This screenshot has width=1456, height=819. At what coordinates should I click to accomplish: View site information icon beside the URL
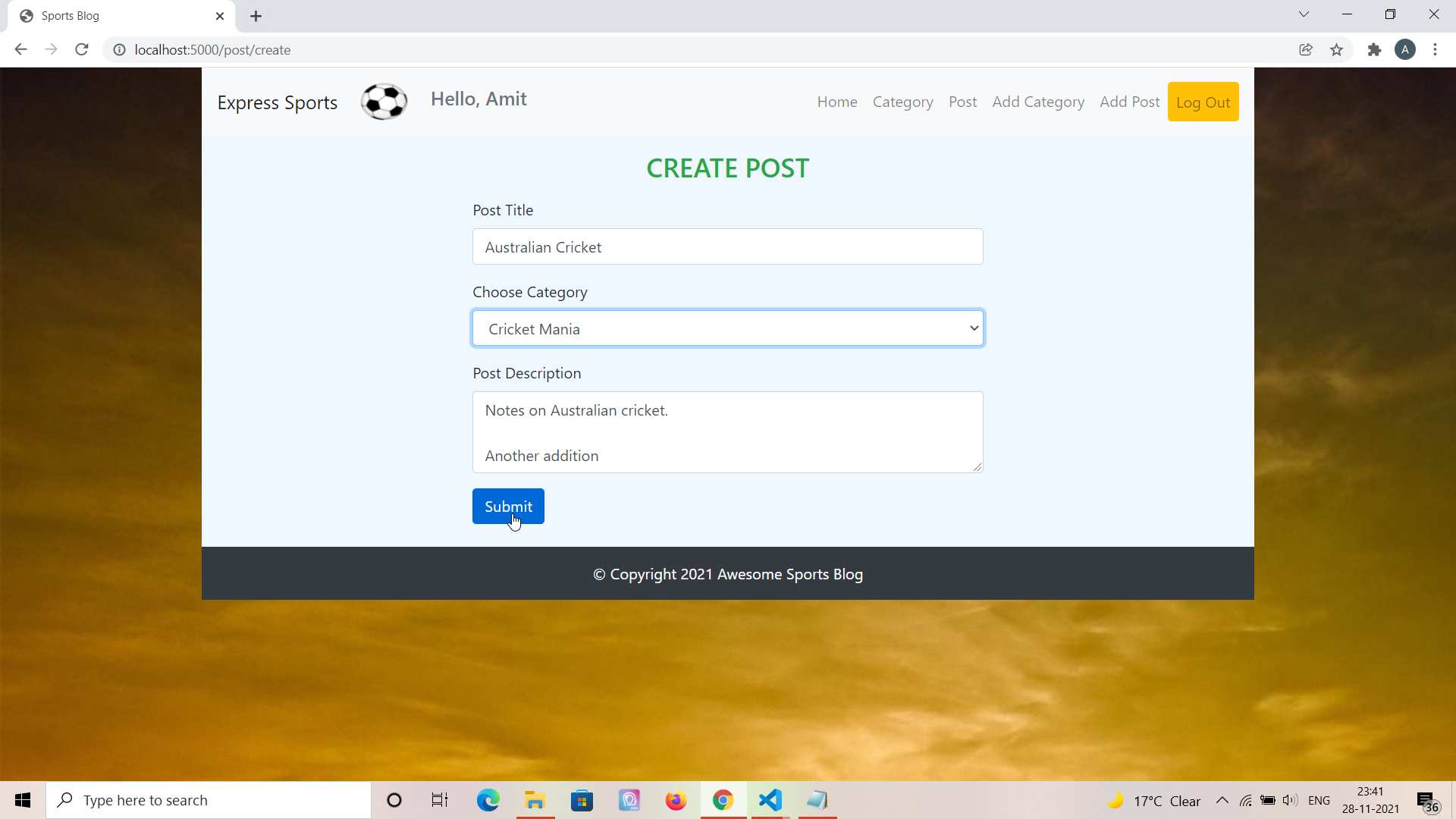tap(119, 50)
